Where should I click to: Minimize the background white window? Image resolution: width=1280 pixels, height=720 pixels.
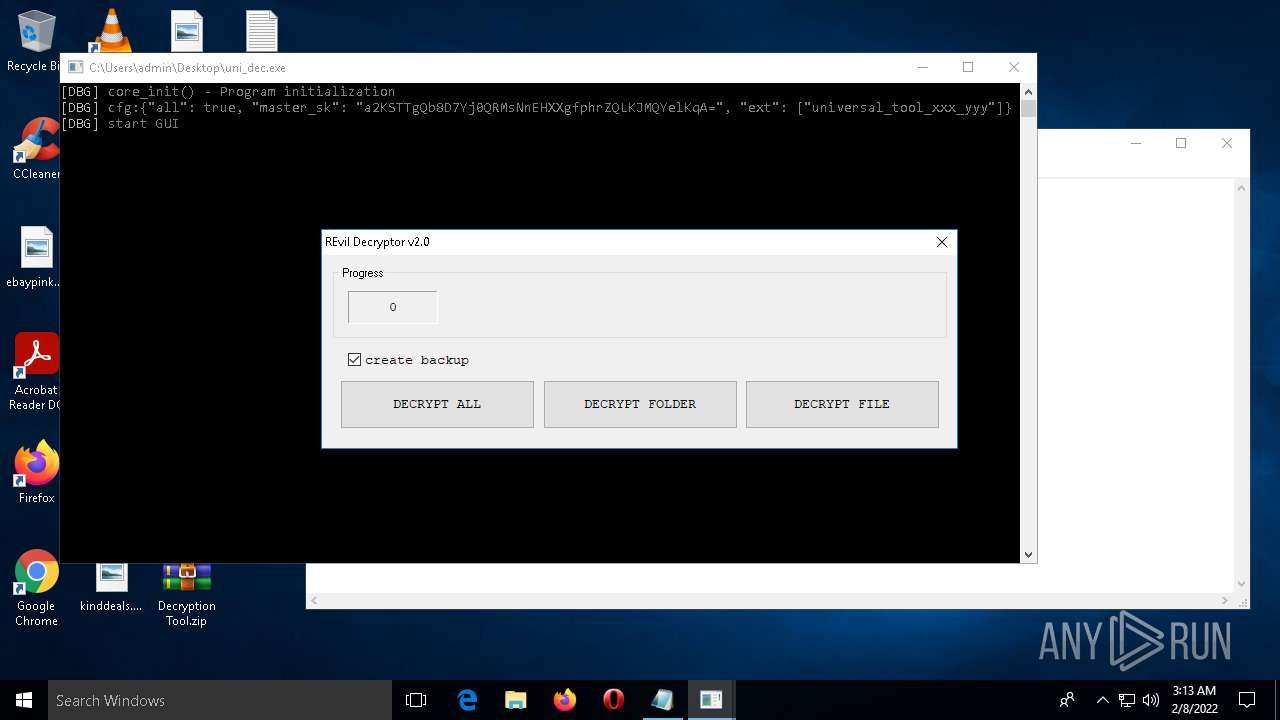1136,143
